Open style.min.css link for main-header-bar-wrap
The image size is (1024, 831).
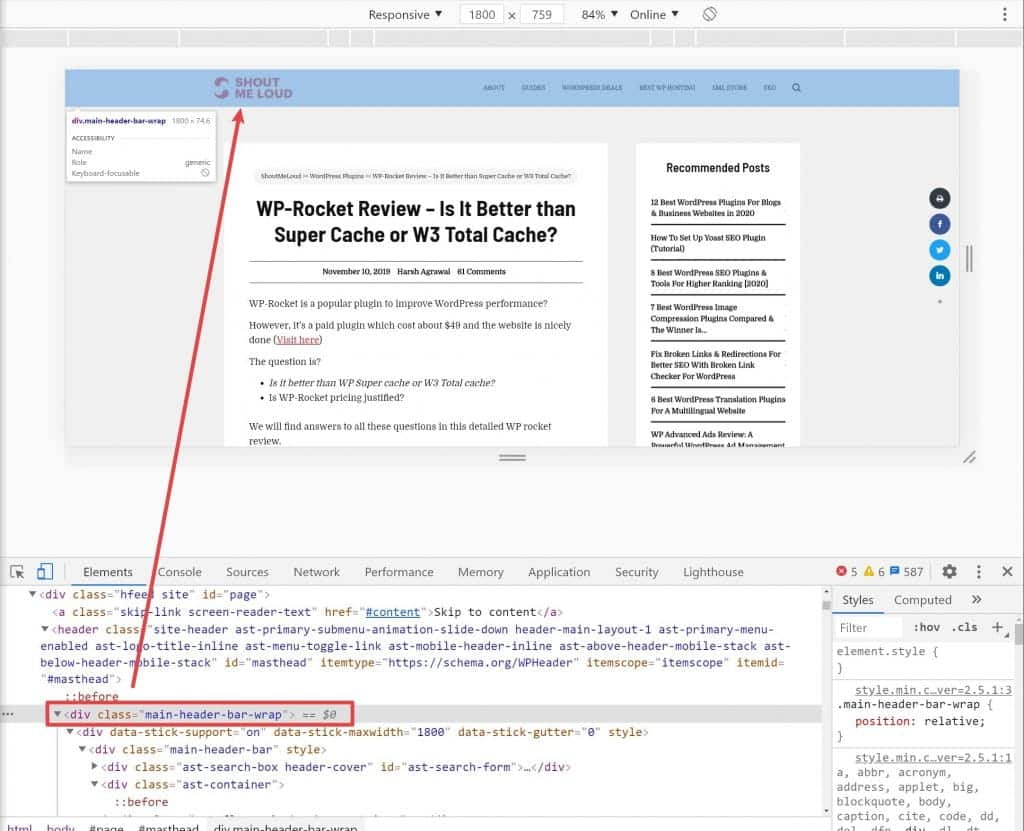(x=933, y=690)
